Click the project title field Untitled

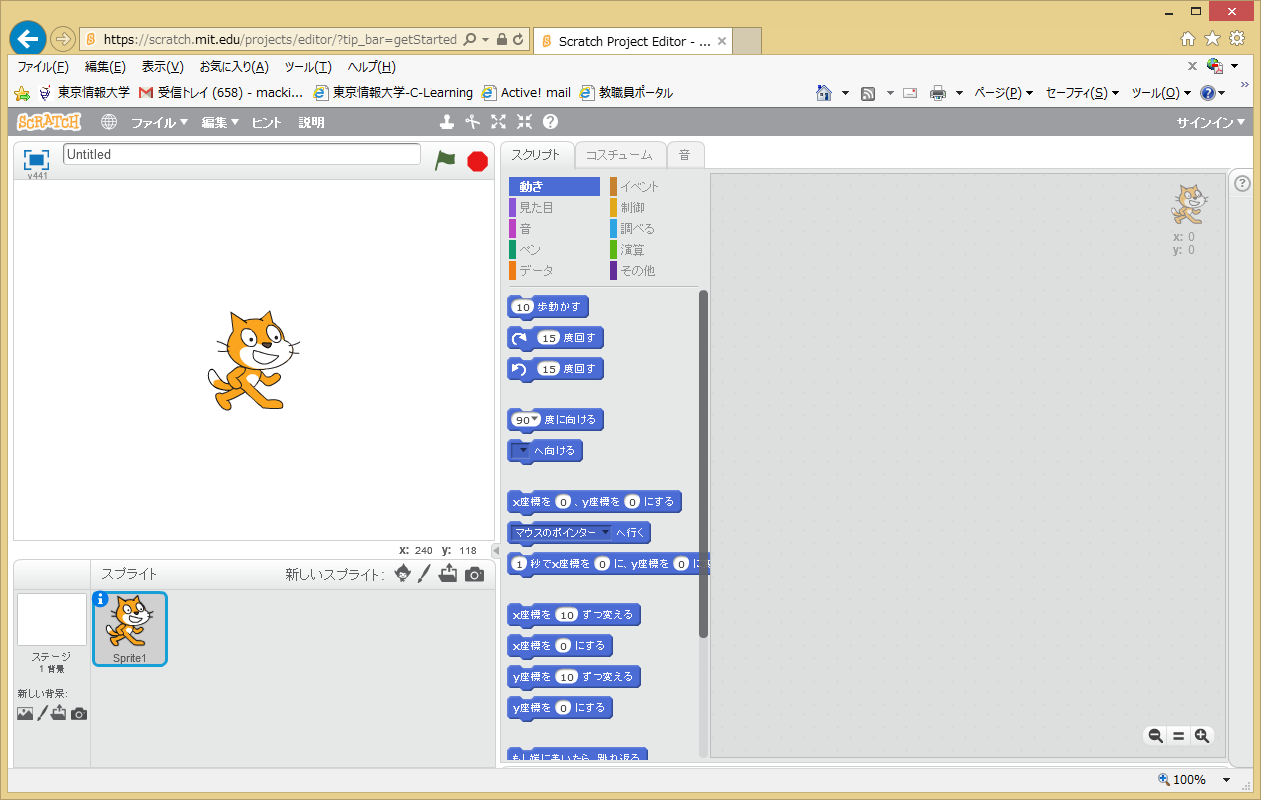(x=242, y=154)
